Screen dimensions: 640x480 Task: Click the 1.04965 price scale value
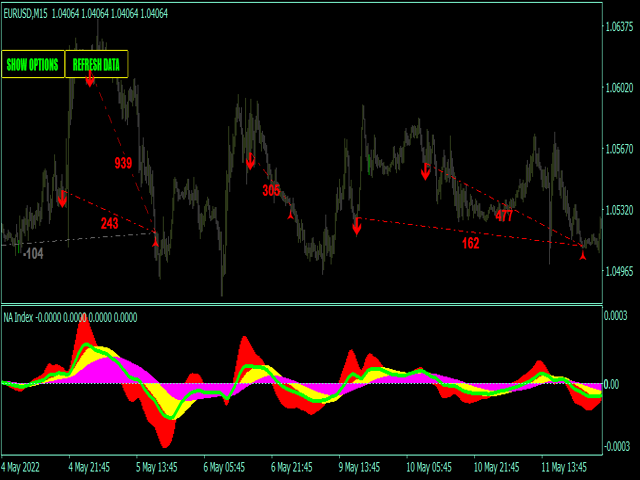click(619, 272)
